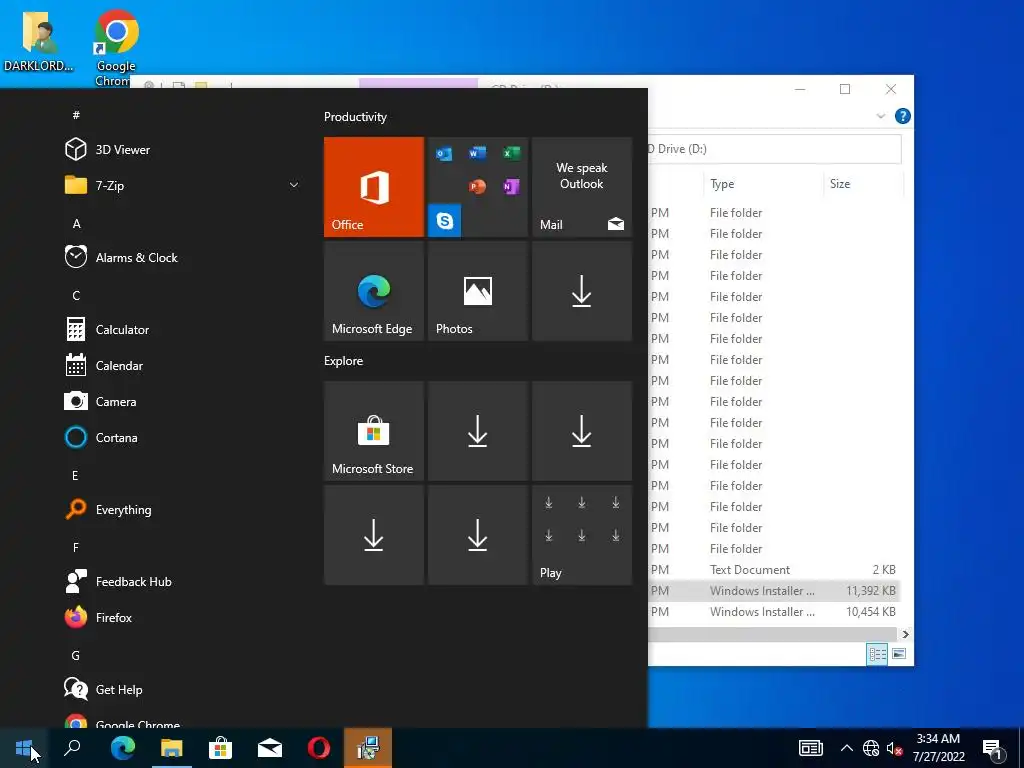Select the 10,454 KB Windows Installer row
The height and width of the screenshot is (768, 1024).
(775, 611)
